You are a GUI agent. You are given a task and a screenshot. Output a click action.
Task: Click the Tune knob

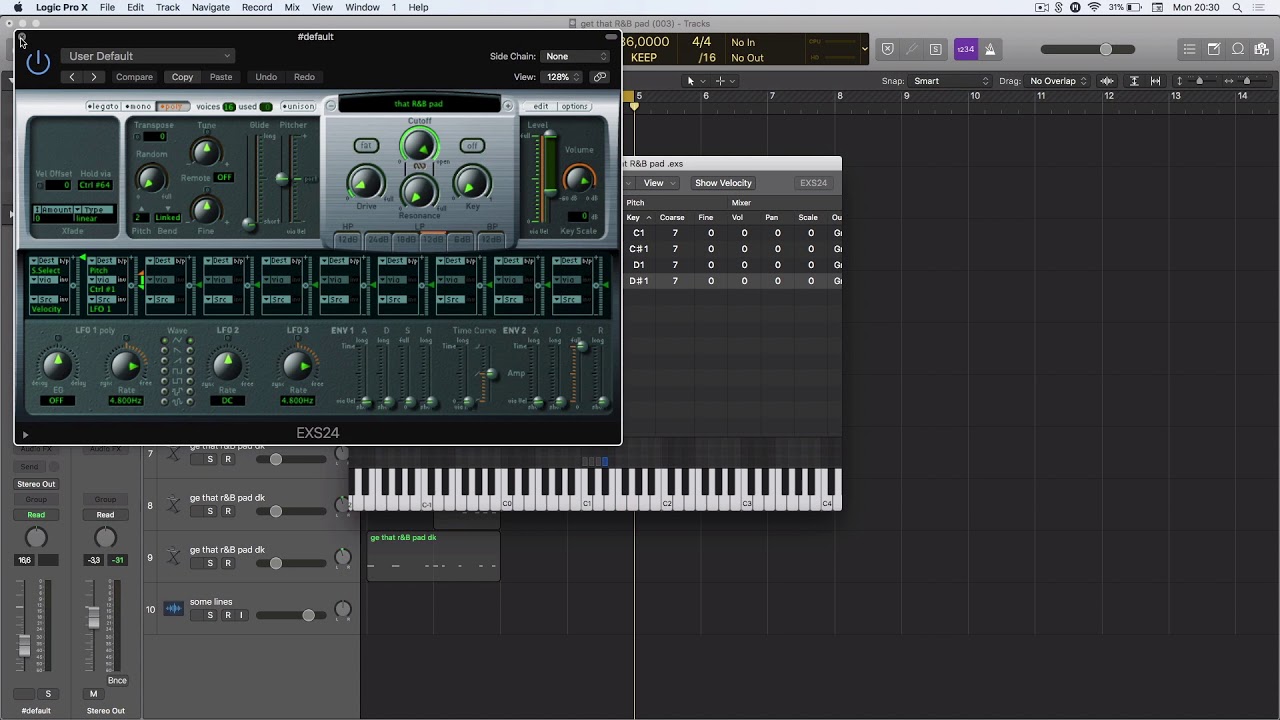(206, 152)
